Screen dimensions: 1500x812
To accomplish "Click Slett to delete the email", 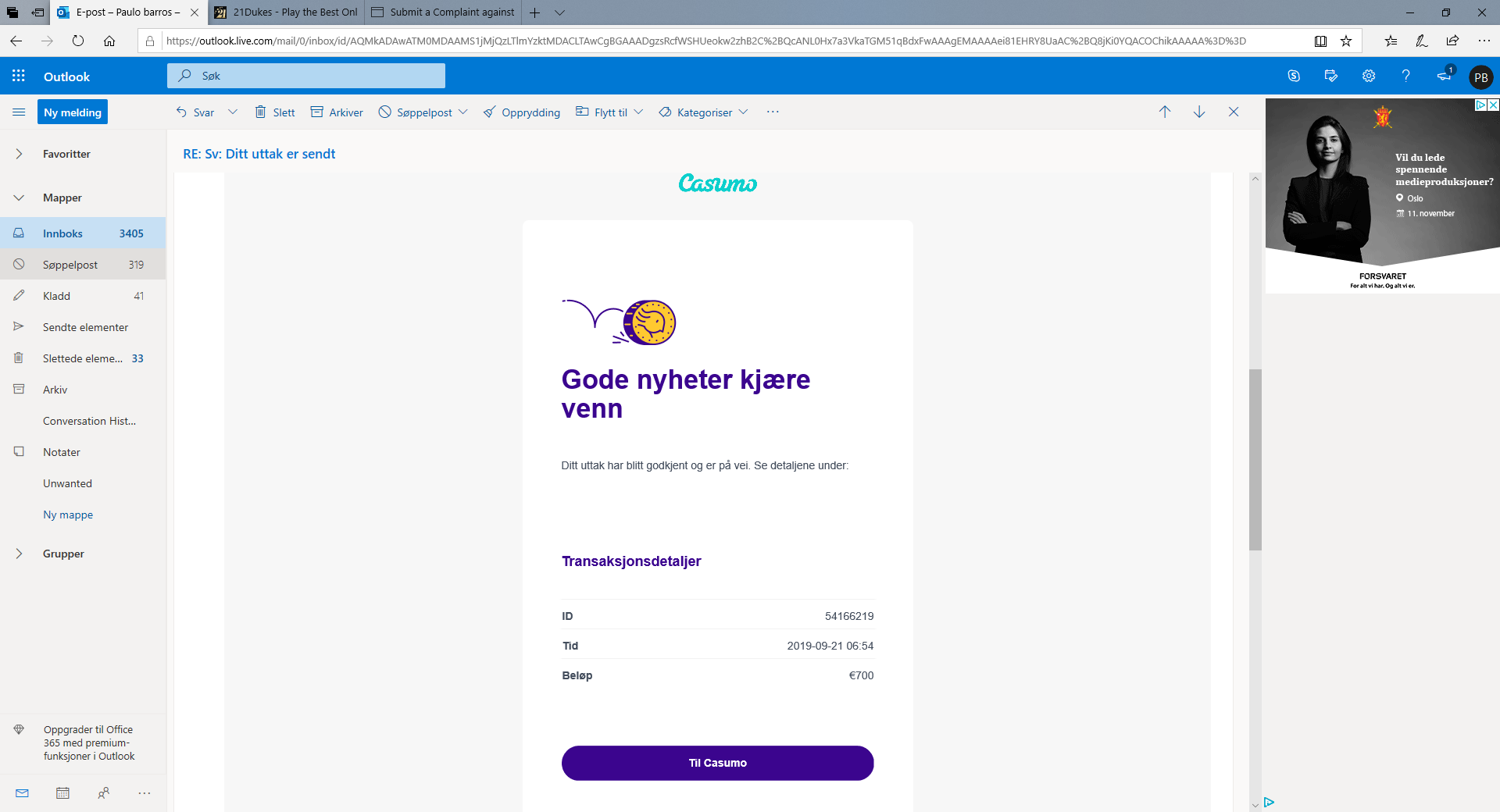I will 275,112.
